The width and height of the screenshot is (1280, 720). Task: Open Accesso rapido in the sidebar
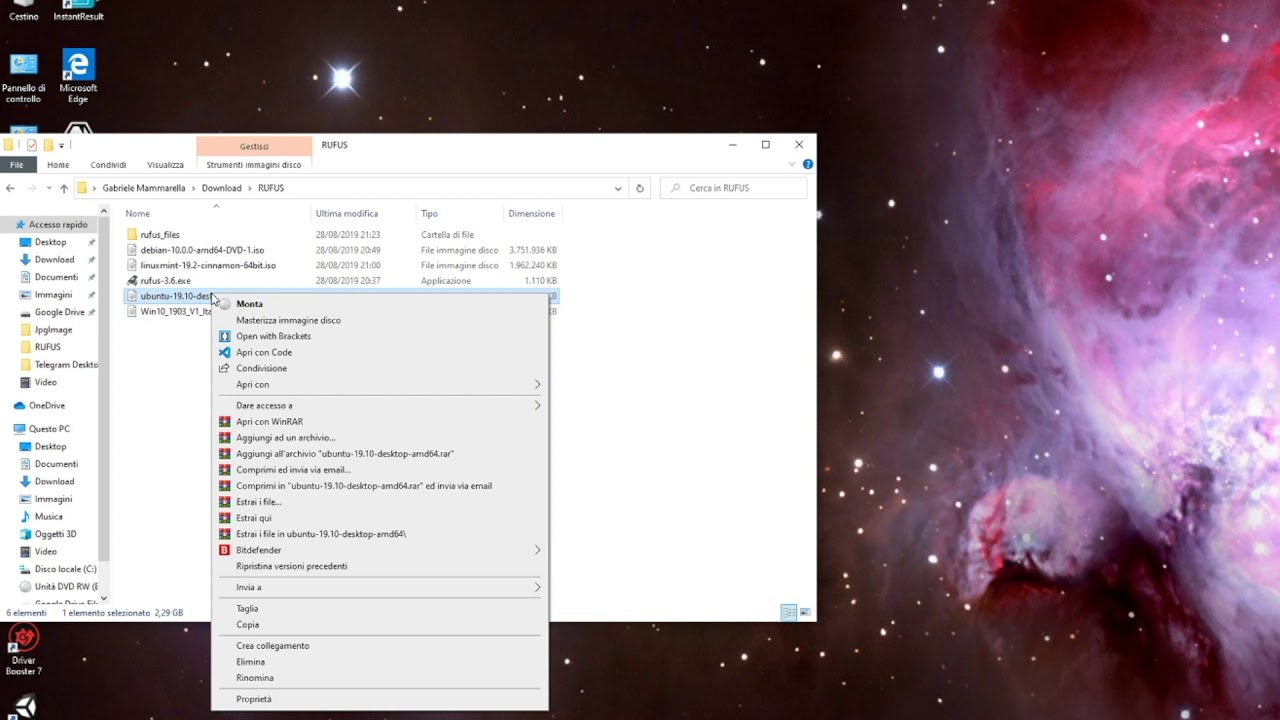[x=58, y=225]
